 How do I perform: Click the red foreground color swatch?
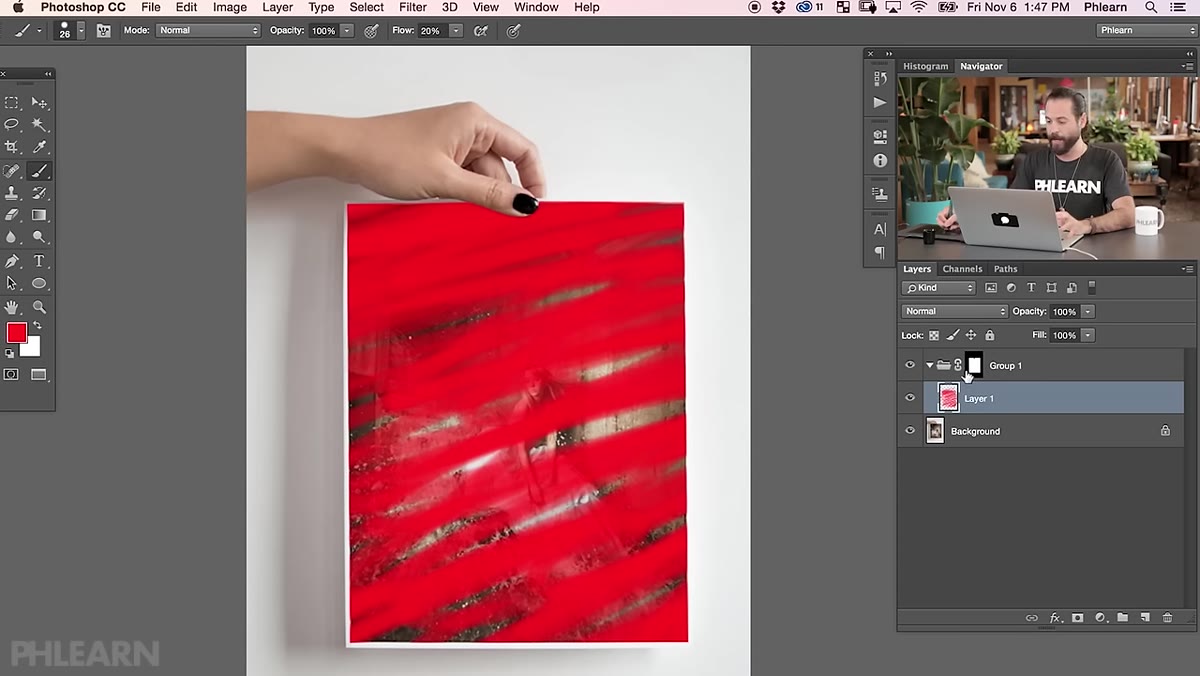click(16, 333)
